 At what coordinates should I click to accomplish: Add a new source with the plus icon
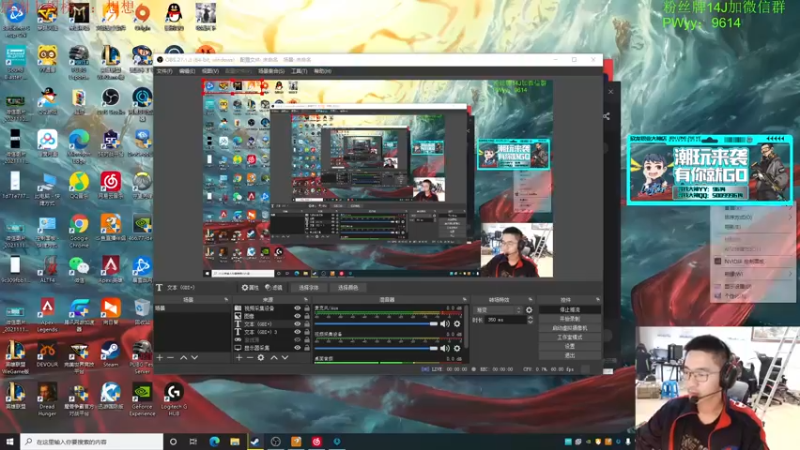click(239, 358)
